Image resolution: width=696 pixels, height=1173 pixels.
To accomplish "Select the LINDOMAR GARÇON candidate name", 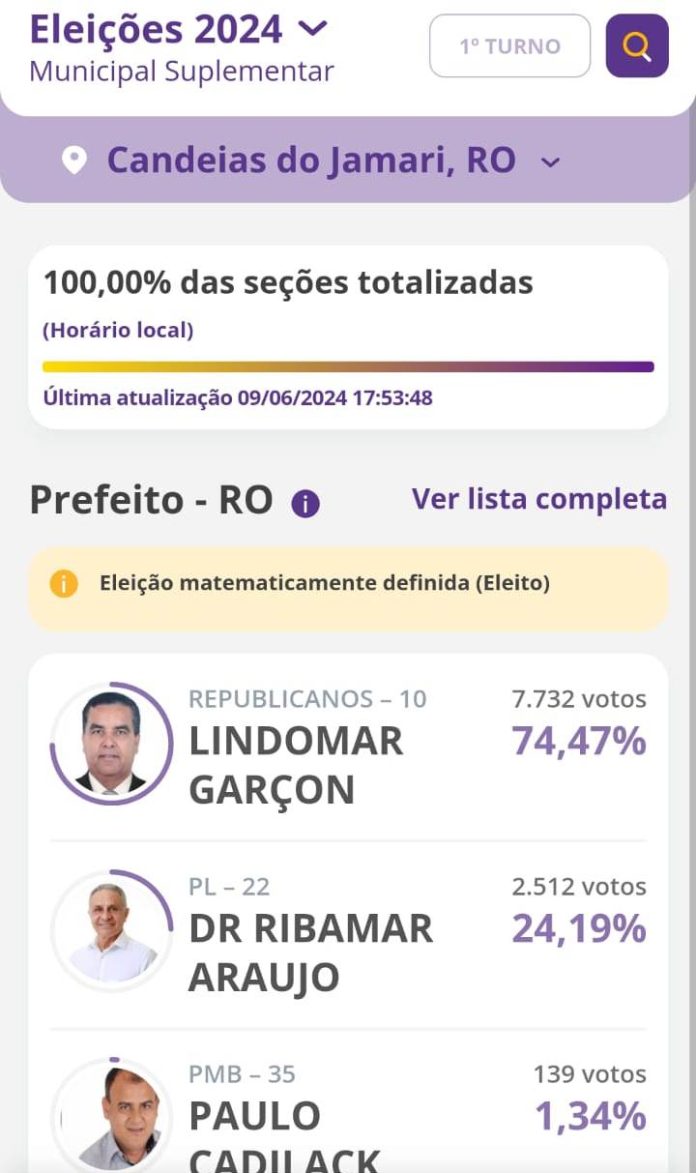I will (296, 765).
